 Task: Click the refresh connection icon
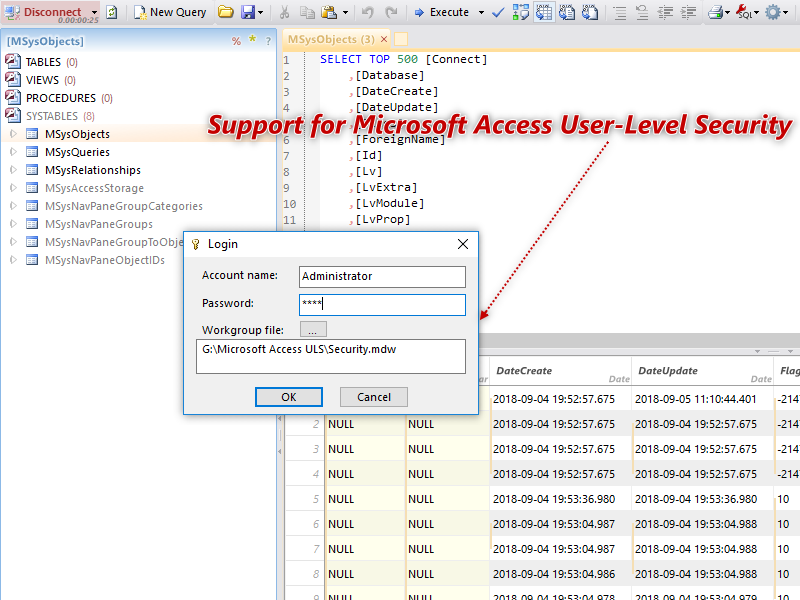(x=112, y=12)
